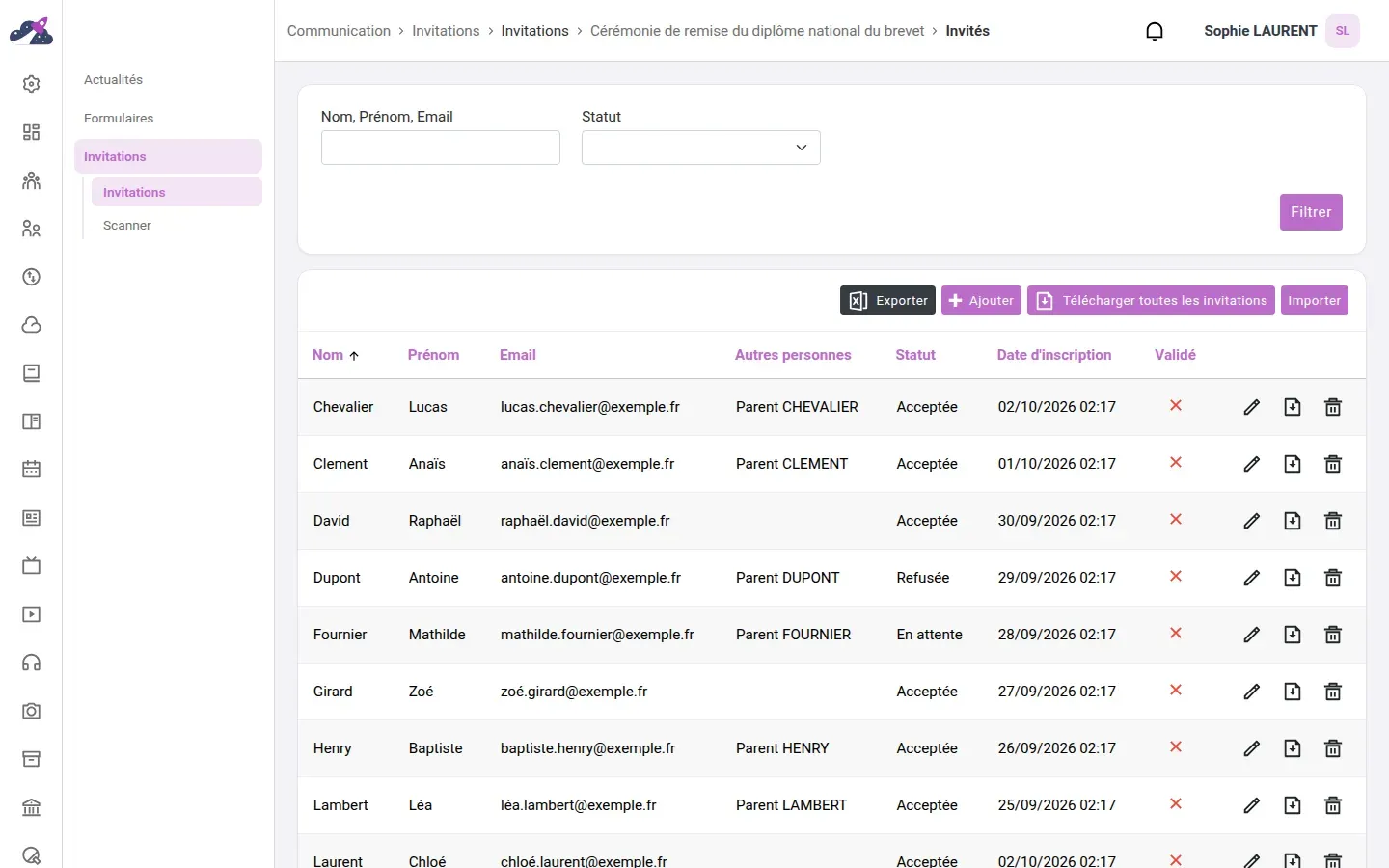
Task: Click the Importer button
Action: click(1314, 301)
